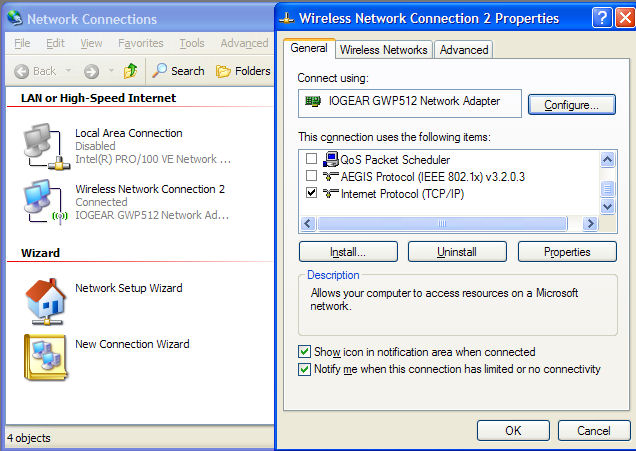The image size is (636, 451).
Task: Click the Properties dialog title bar icon
Action: (286, 19)
